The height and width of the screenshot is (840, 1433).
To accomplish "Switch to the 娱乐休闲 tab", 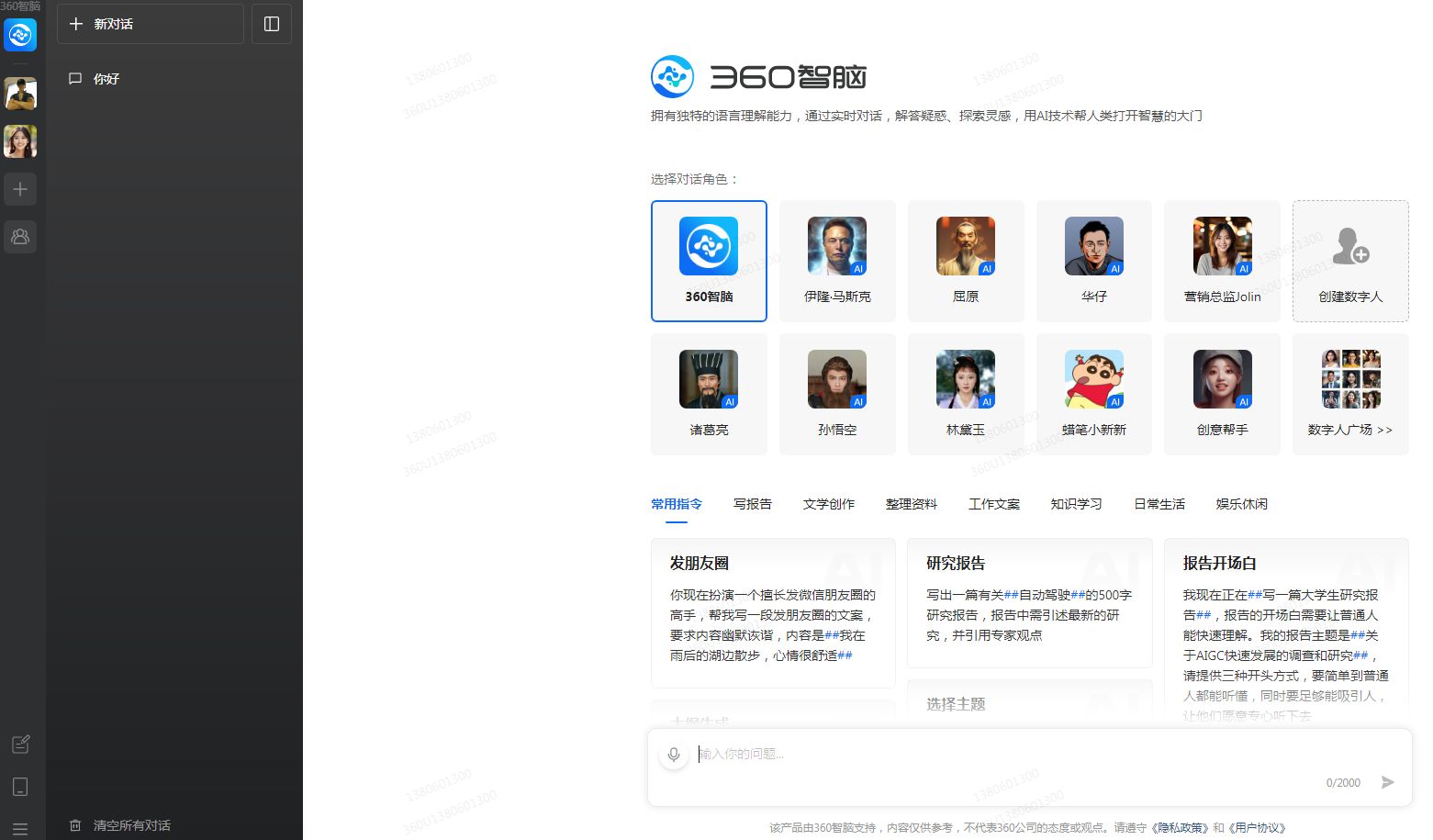I will pyautogui.click(x=1241, y=504).
